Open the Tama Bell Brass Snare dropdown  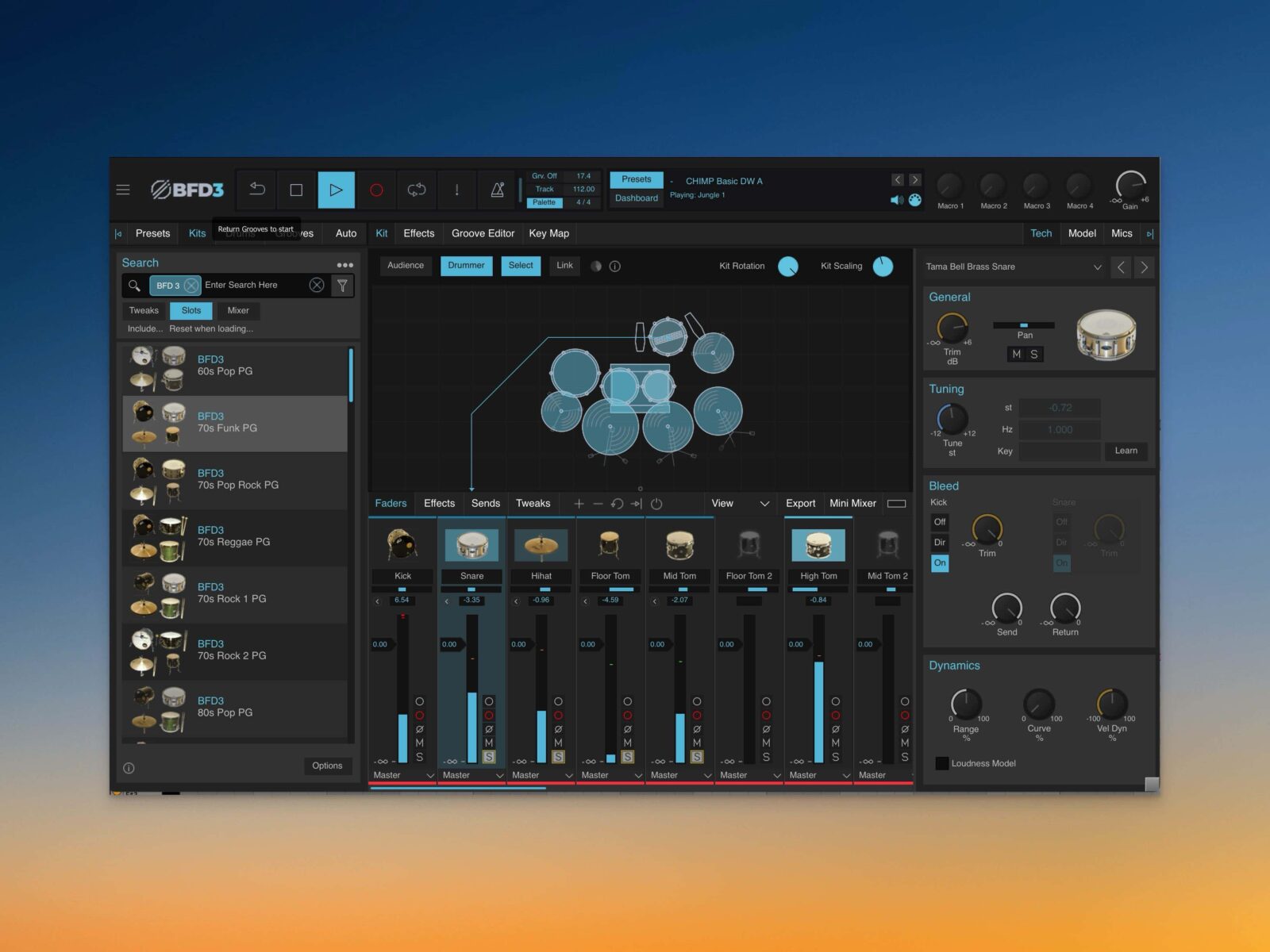click(x=1097, y=267)
